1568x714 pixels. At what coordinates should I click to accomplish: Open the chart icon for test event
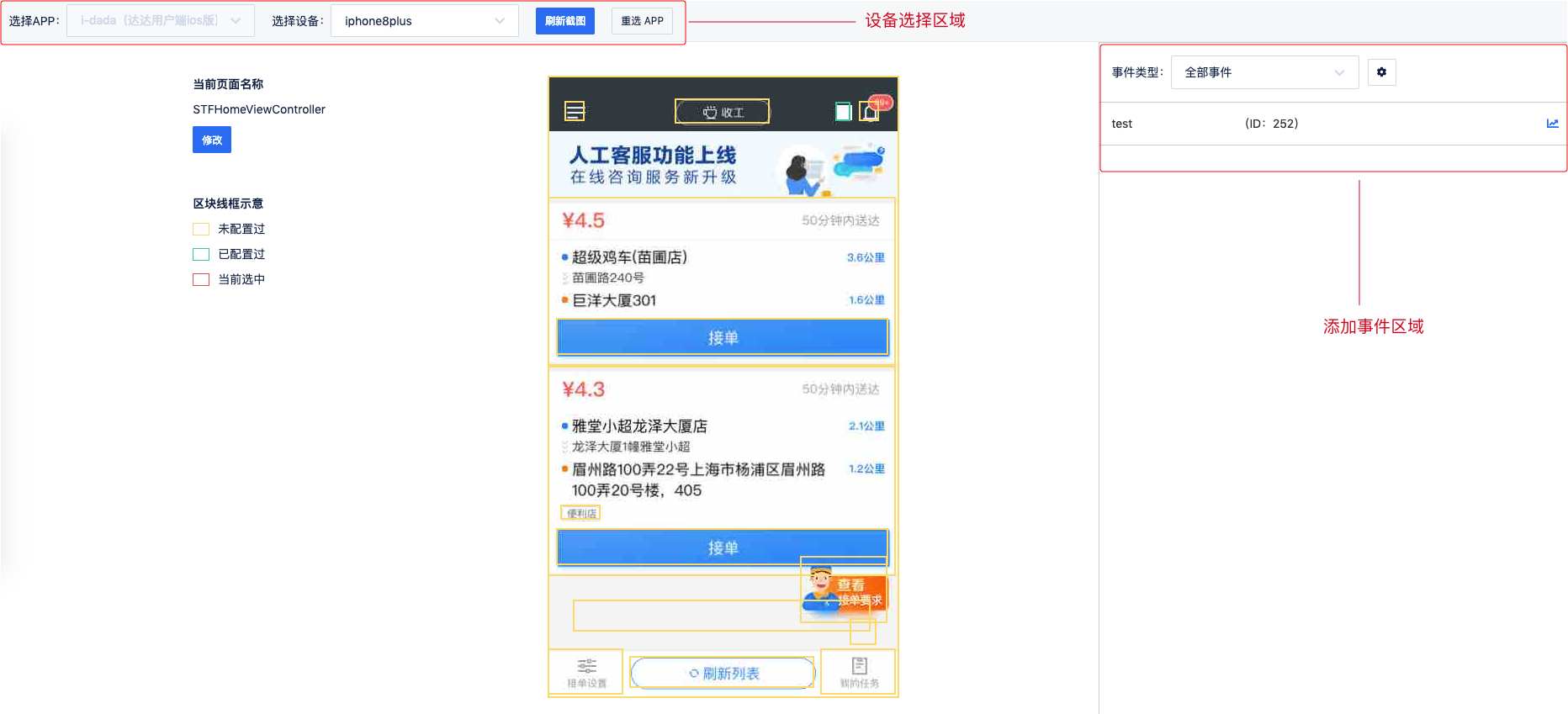click(x=1552, y=124)
